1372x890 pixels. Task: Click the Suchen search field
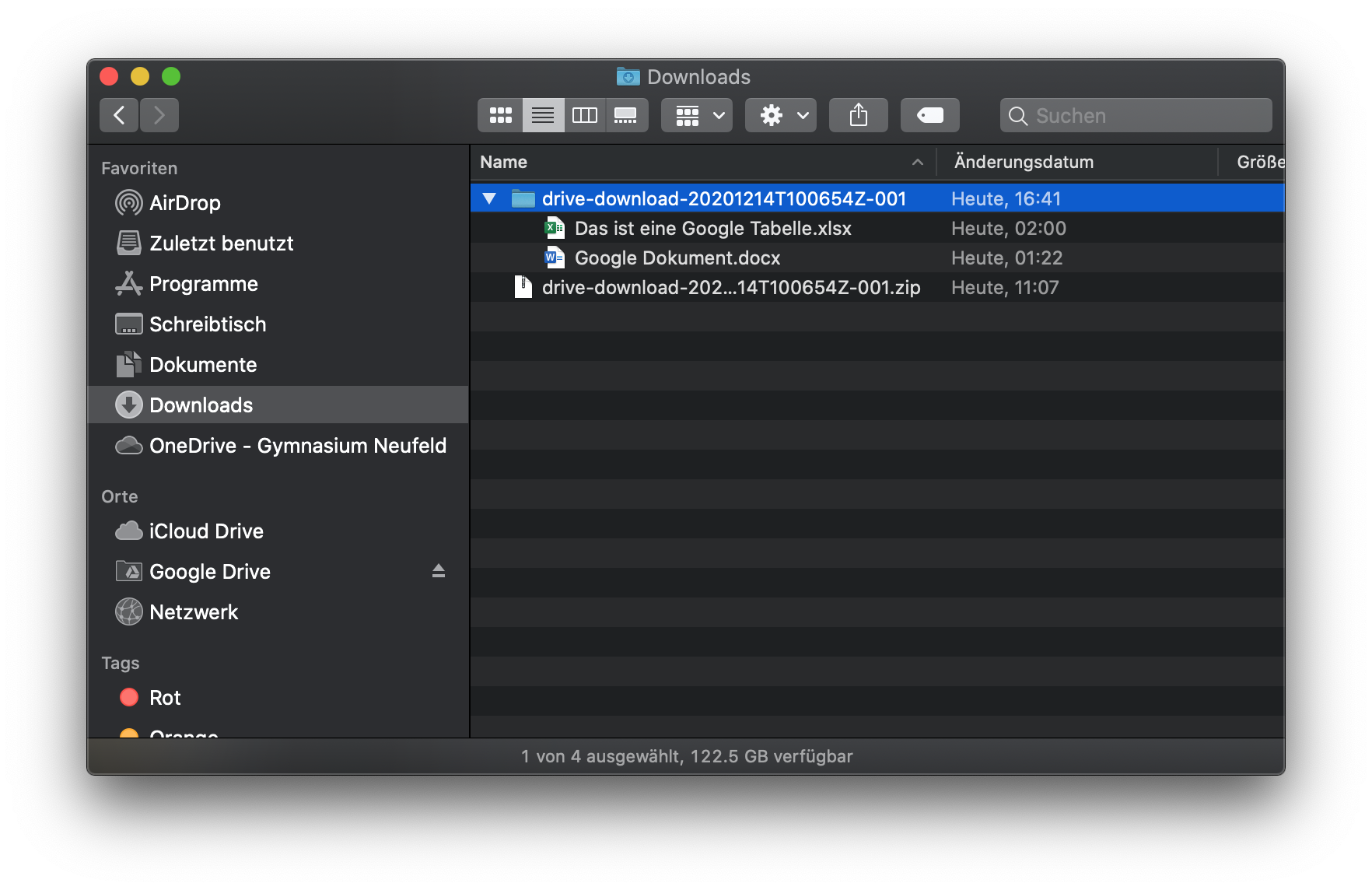[x=1136, y=115]
